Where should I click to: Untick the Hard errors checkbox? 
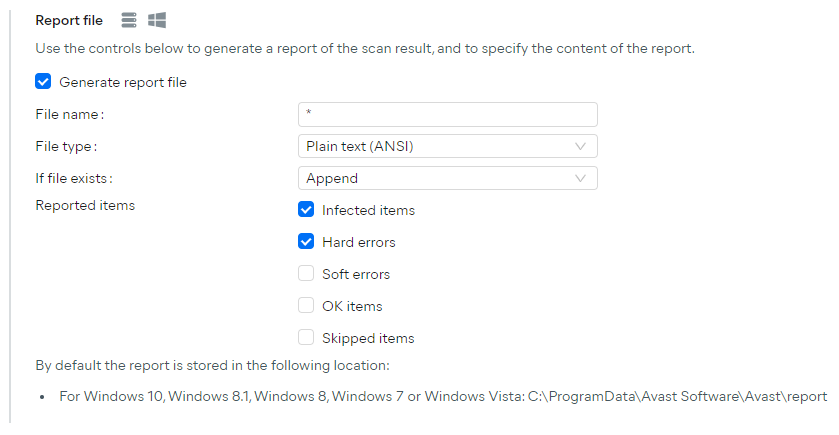pyautogui.click(x=306, y=242)
